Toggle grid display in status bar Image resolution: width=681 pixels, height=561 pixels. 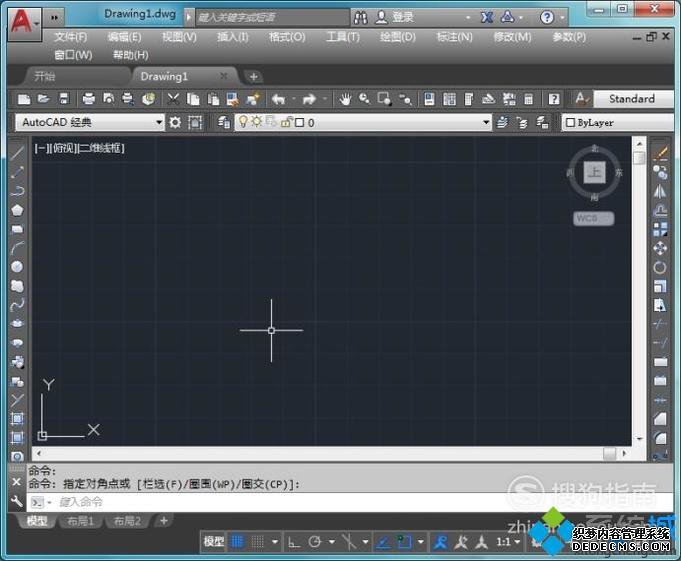238,541
